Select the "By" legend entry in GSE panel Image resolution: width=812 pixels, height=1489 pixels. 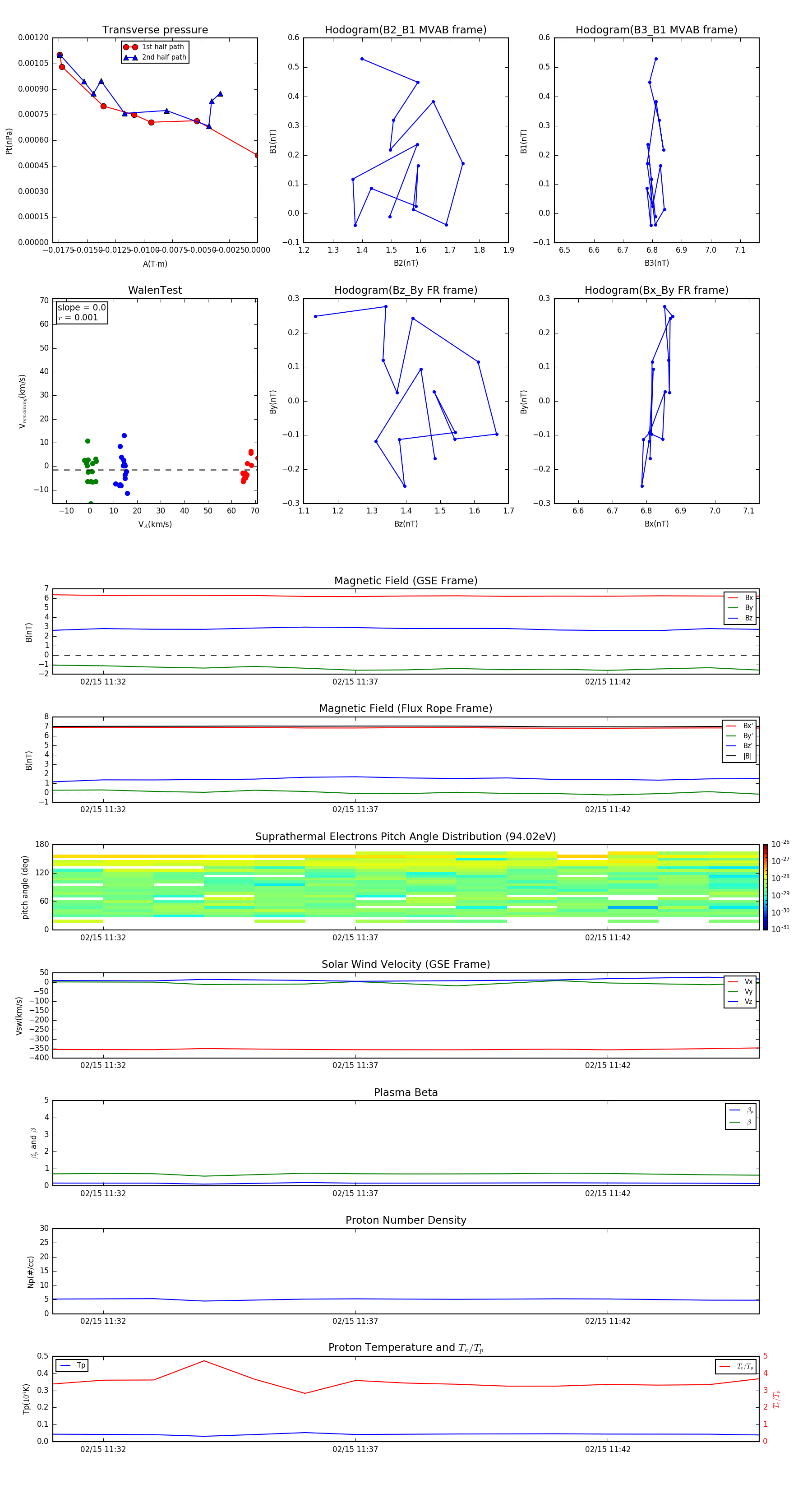(x=740, y=608)
